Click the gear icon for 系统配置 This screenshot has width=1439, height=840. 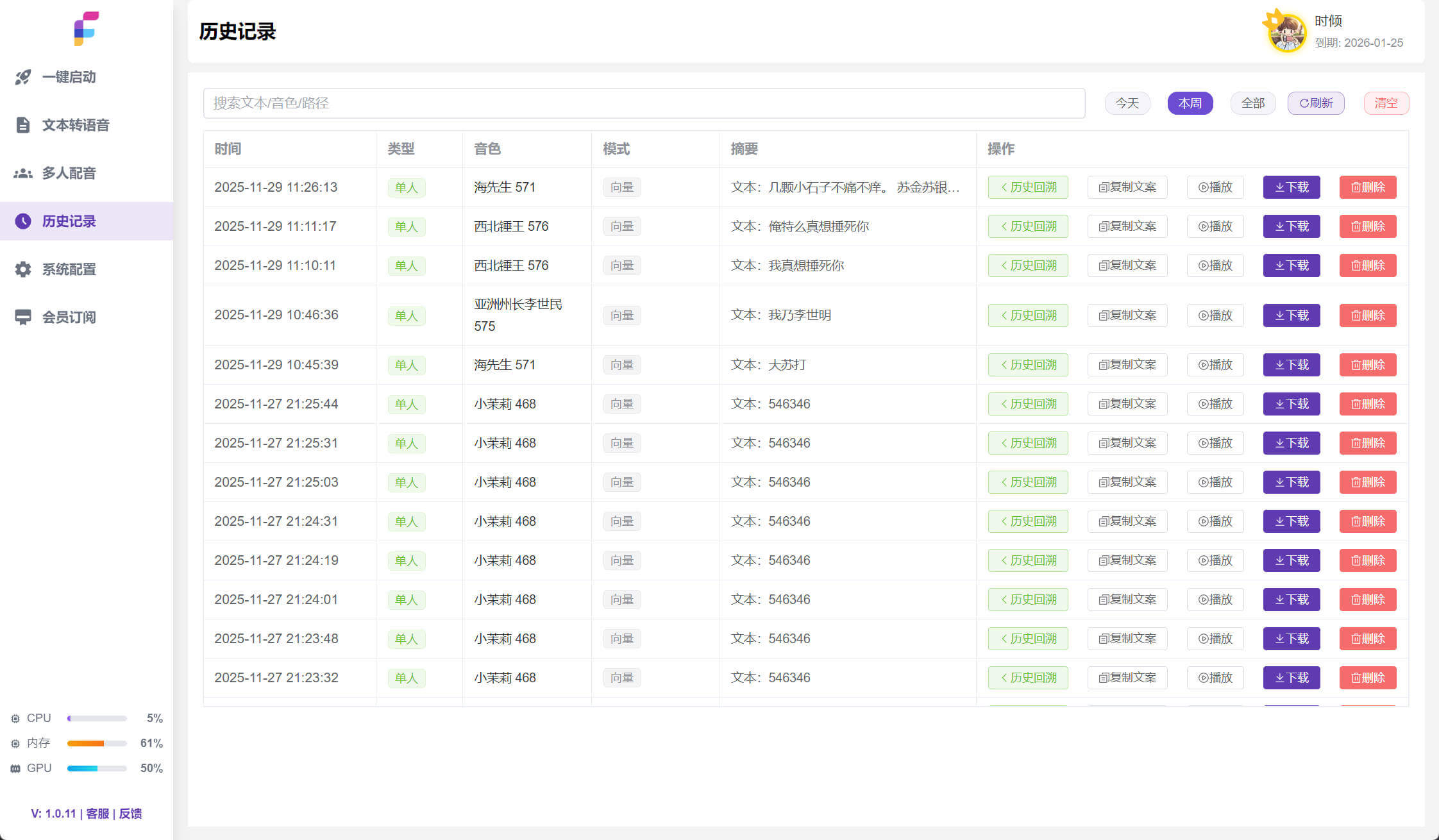tap(23, 269)
